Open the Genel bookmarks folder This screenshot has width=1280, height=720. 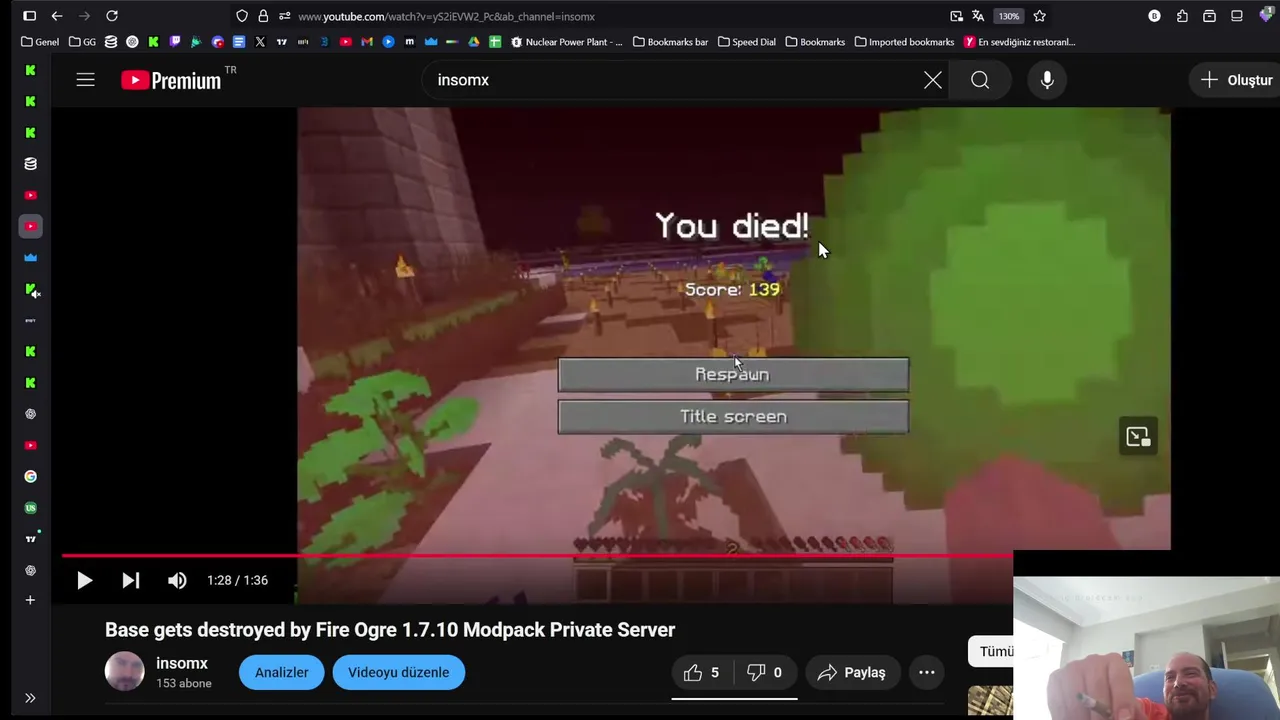tap(40, 42)
